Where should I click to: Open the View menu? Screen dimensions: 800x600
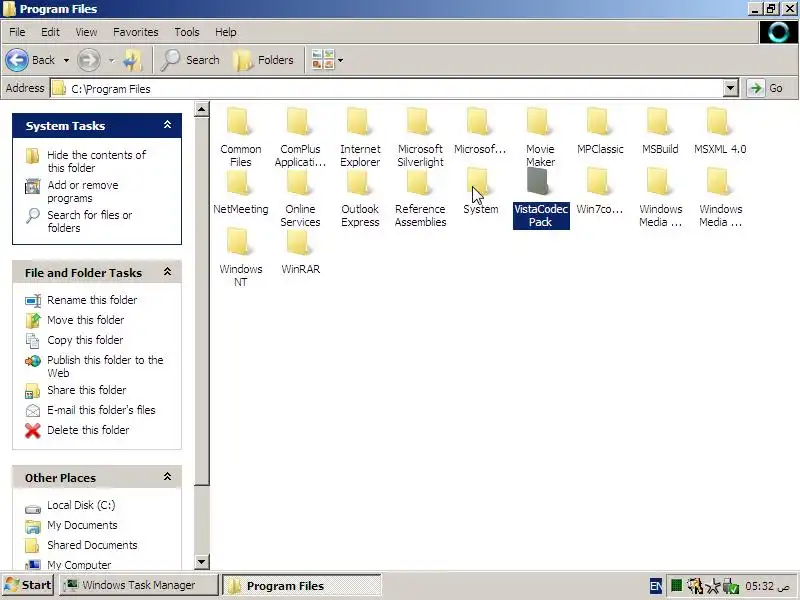tap(86, 32)
